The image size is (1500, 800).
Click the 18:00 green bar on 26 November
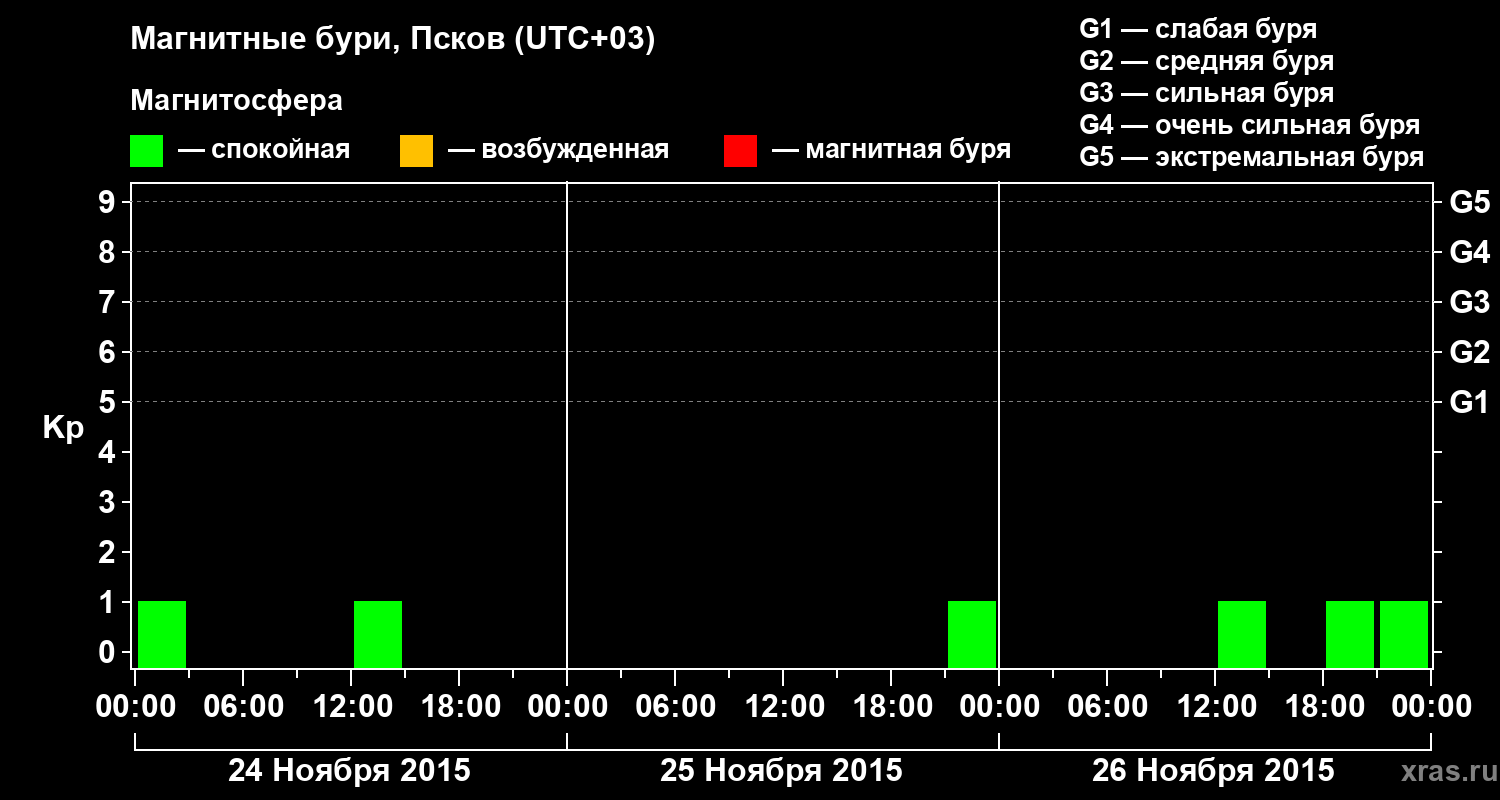(1350, 634)
